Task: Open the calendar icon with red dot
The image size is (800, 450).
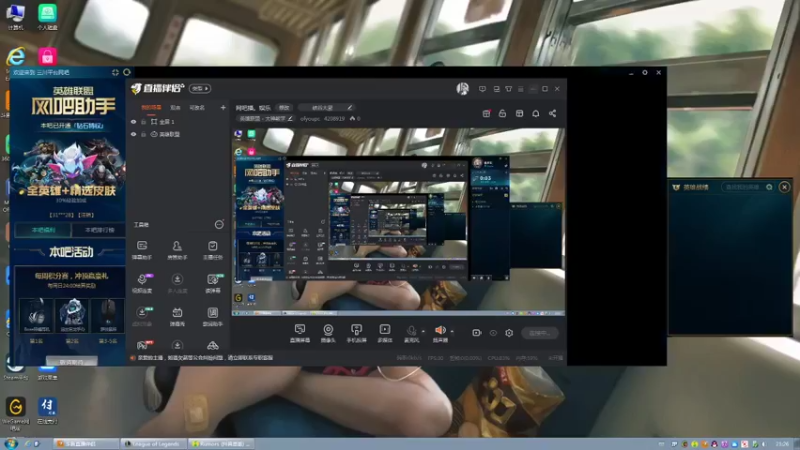Action: [486, 113]
